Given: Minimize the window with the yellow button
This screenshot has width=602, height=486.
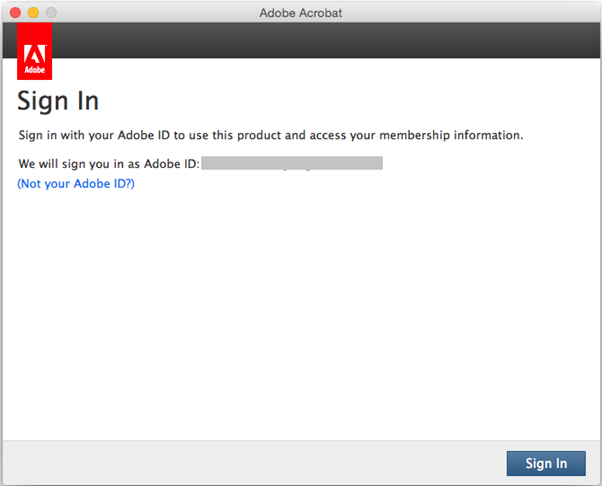Looking at the screenshot, I should tap(33, 12).
